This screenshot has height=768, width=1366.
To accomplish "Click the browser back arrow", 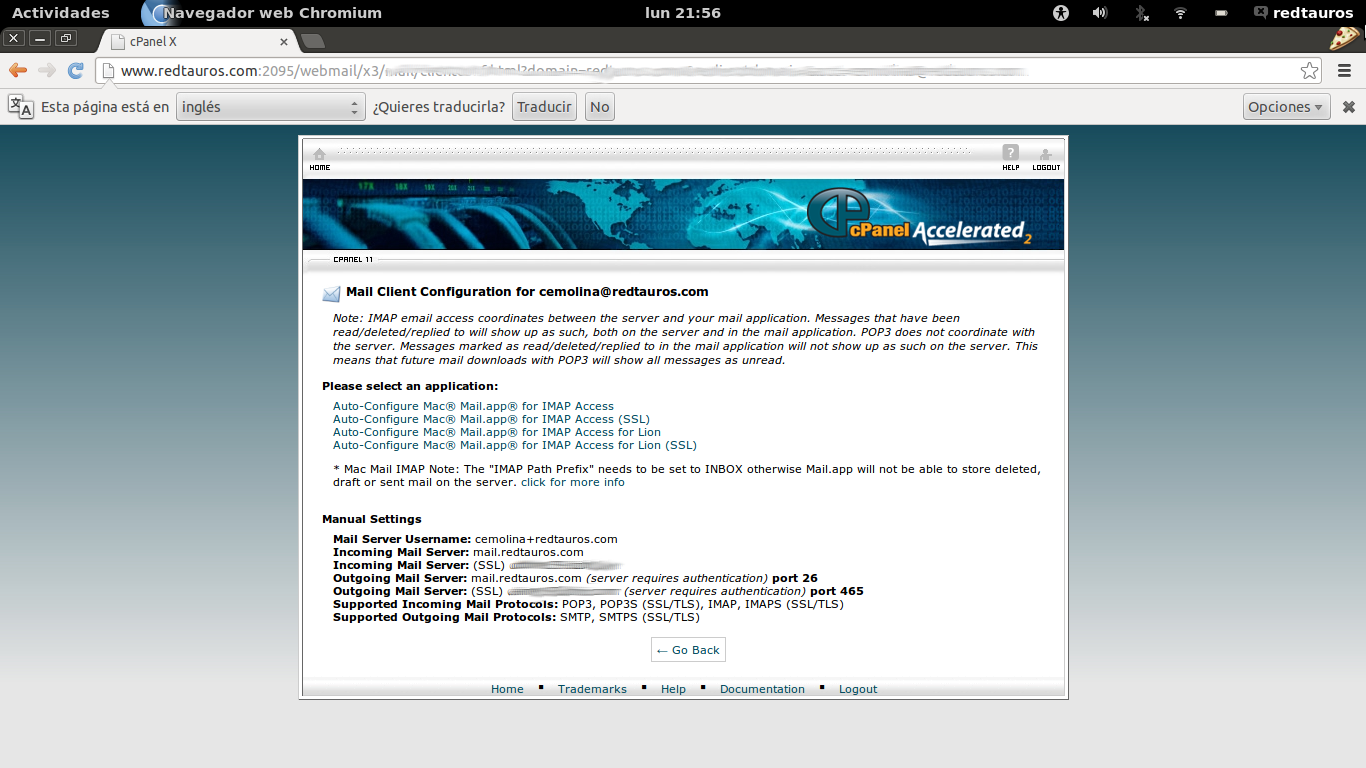I will pyautogui.click(x=18, y=70).
